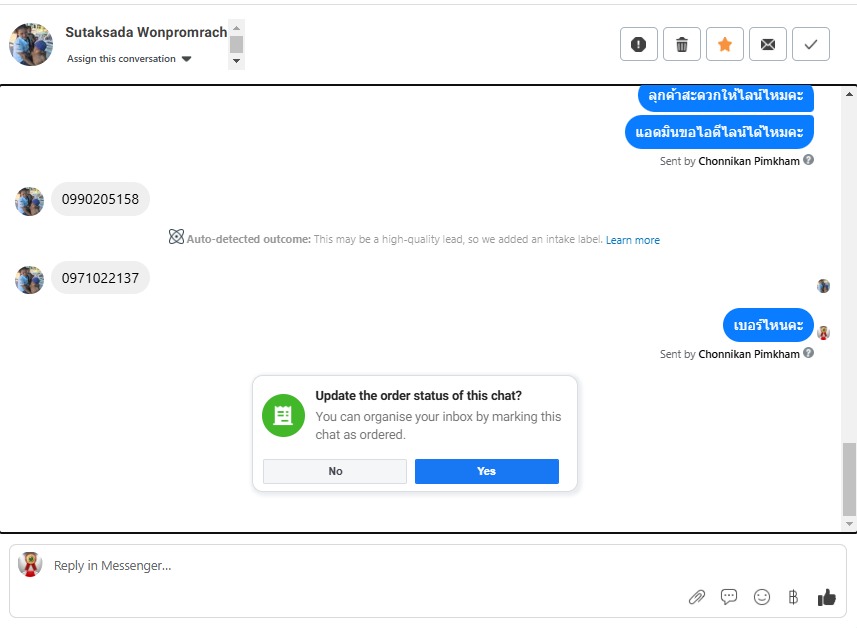Click help icon beside upper Chonnikan Pimkham
Image resolution: width=857 pixels, height=628 pixels.
click(x=808, y=160)
